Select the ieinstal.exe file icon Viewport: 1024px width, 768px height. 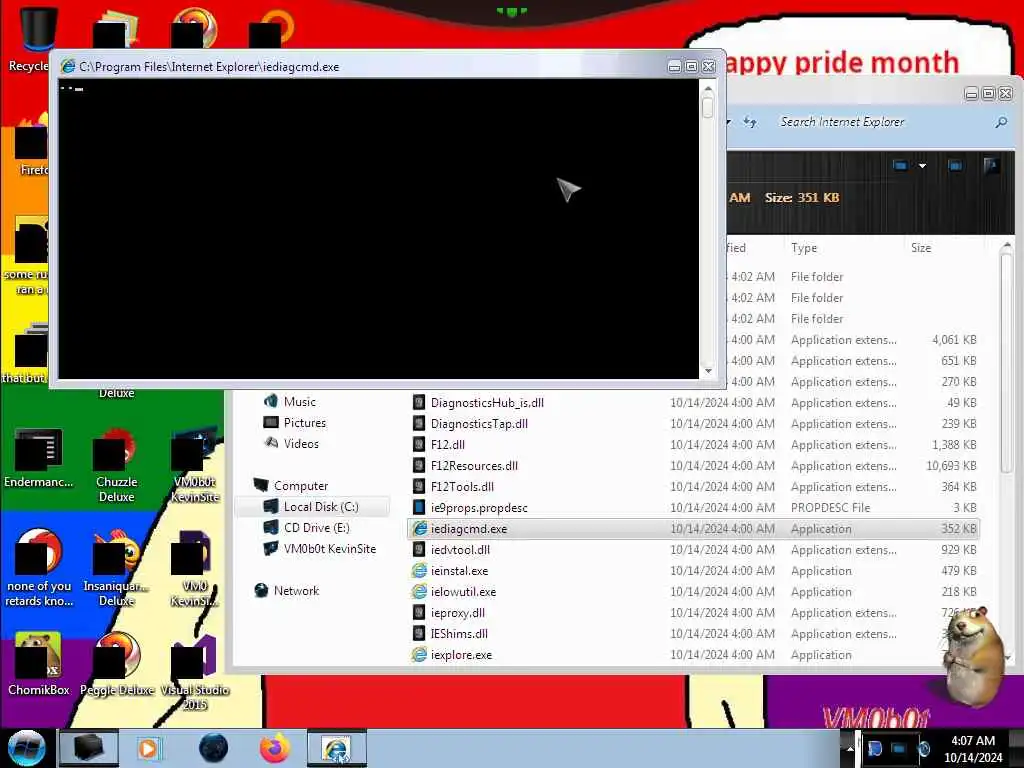(419, 570)
